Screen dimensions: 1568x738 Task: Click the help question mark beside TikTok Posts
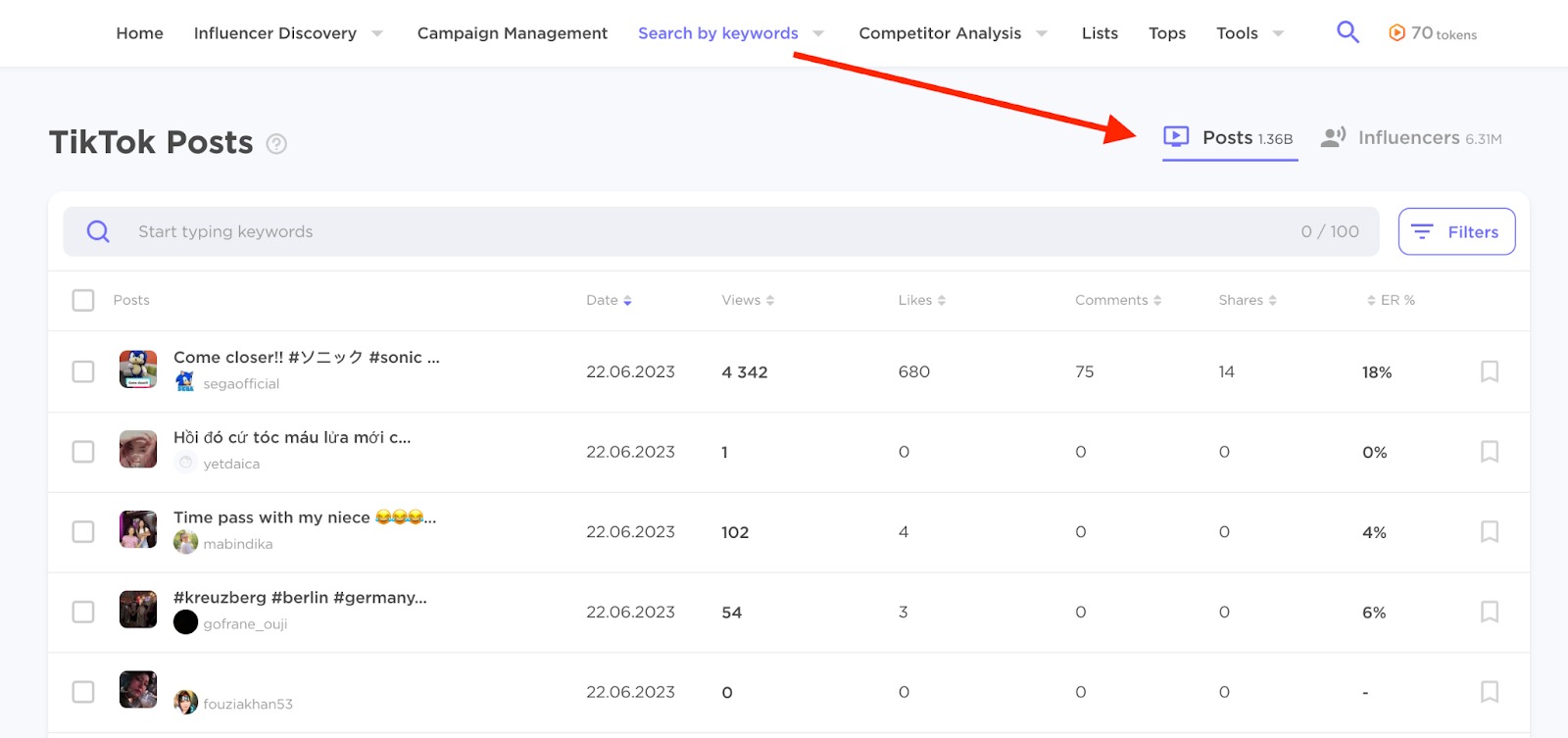click(276, 144)
